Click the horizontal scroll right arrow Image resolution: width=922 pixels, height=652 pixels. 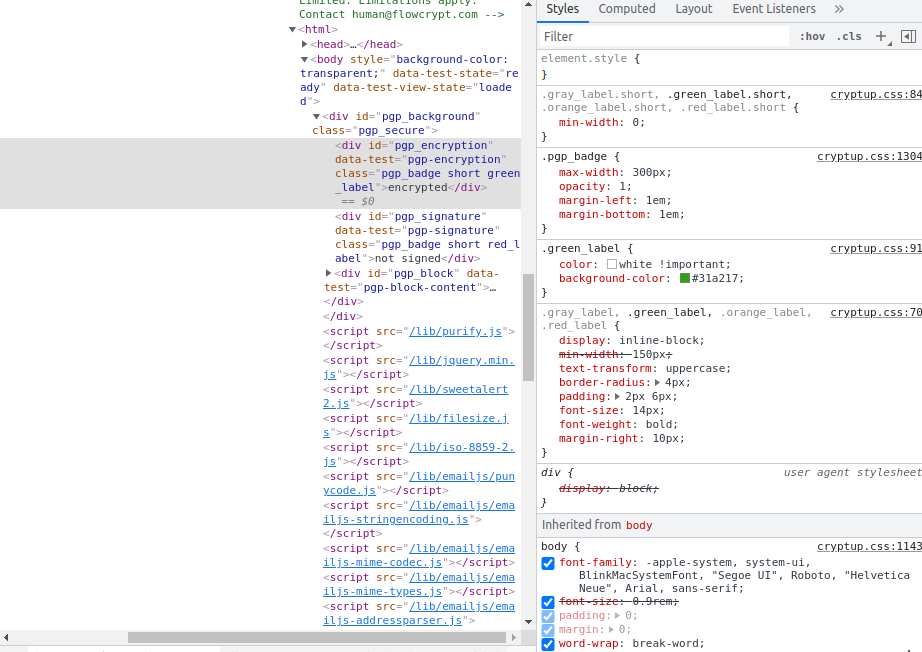tap(514, 638)
